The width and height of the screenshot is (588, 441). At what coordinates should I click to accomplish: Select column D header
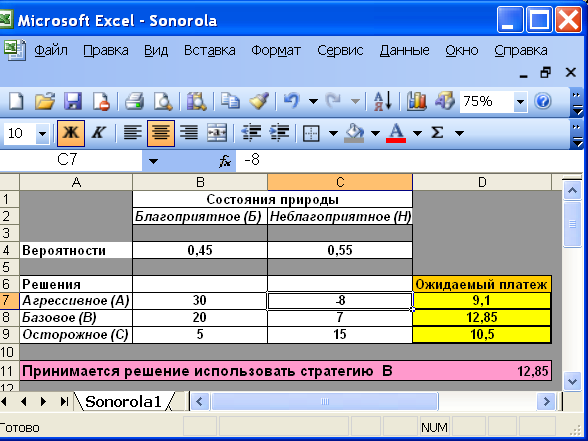click(x=482, y=182)
